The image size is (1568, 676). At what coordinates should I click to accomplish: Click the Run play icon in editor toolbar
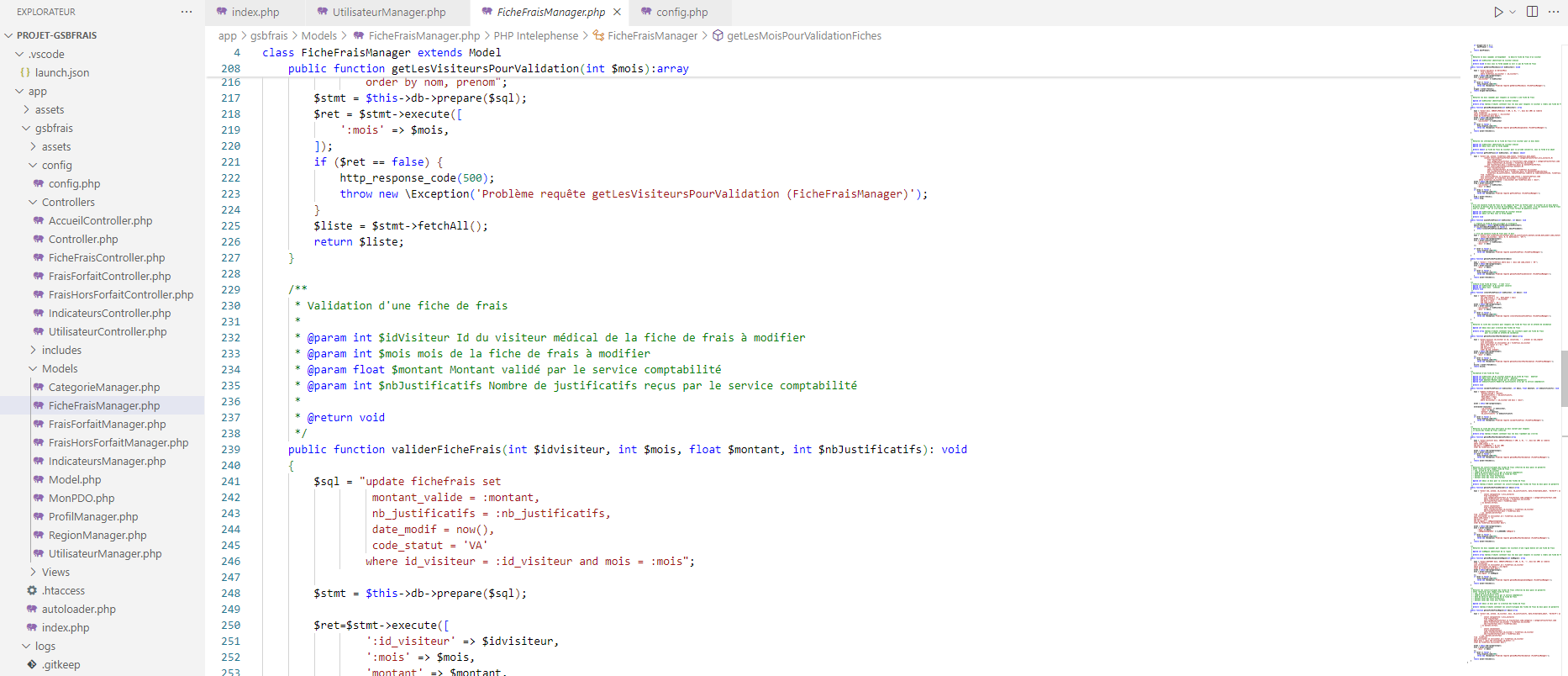1498,12
